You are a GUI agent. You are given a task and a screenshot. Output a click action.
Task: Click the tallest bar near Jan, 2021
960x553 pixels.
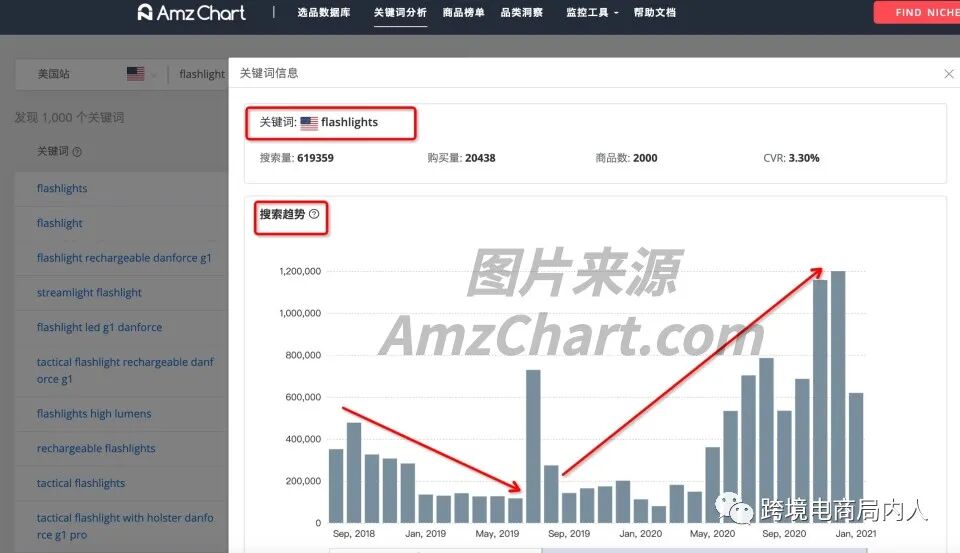[838, 397]
